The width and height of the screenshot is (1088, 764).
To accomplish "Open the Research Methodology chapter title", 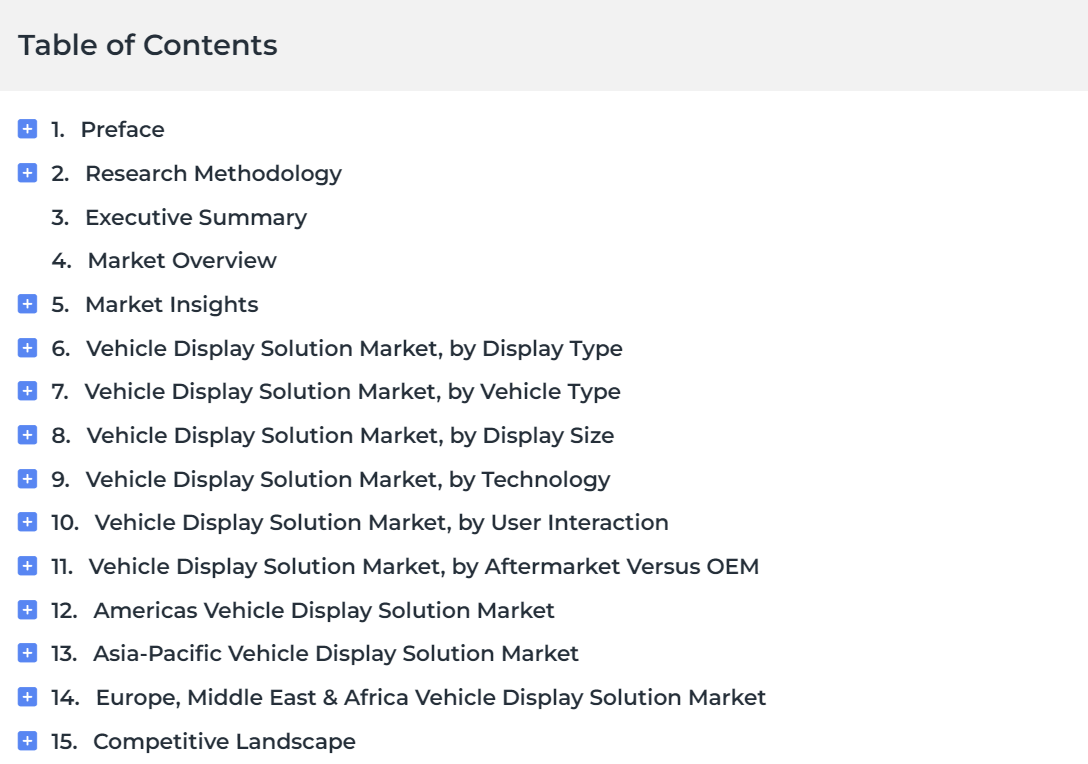I will point(214,173).
